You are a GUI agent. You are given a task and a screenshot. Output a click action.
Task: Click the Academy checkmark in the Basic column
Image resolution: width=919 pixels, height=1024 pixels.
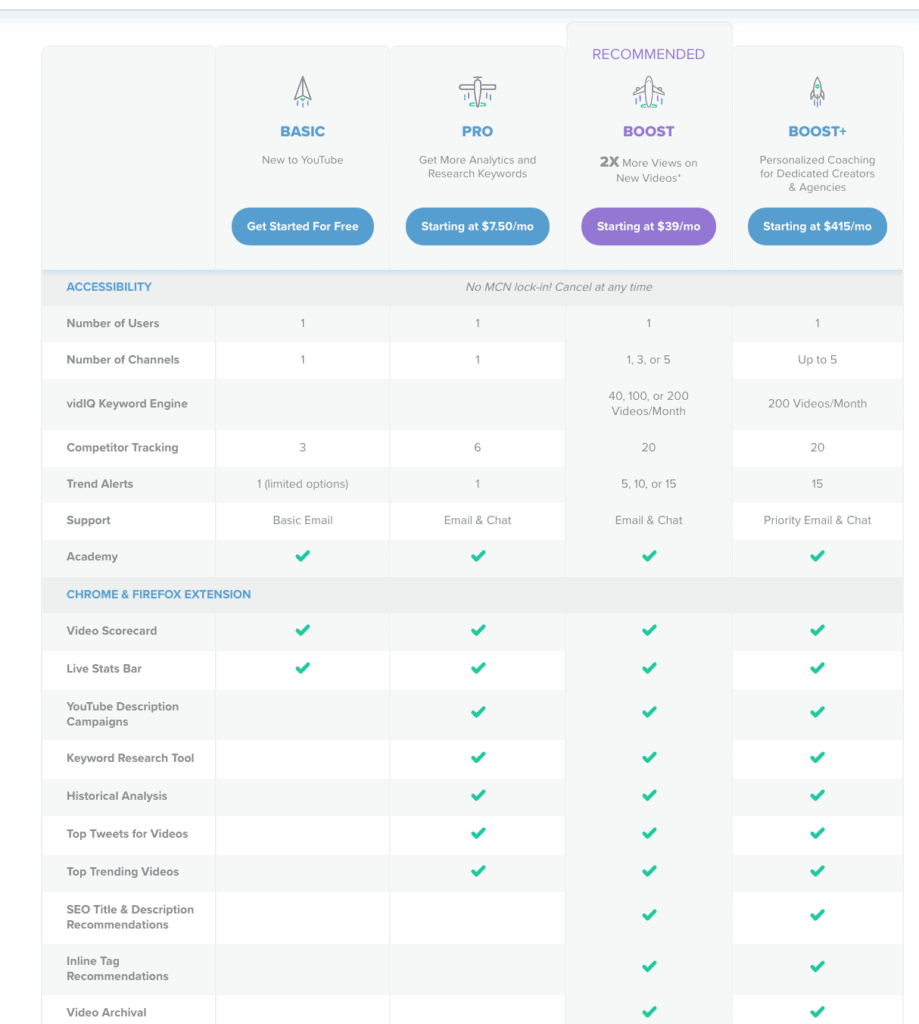pyautogui.click(x=302, y=556)
